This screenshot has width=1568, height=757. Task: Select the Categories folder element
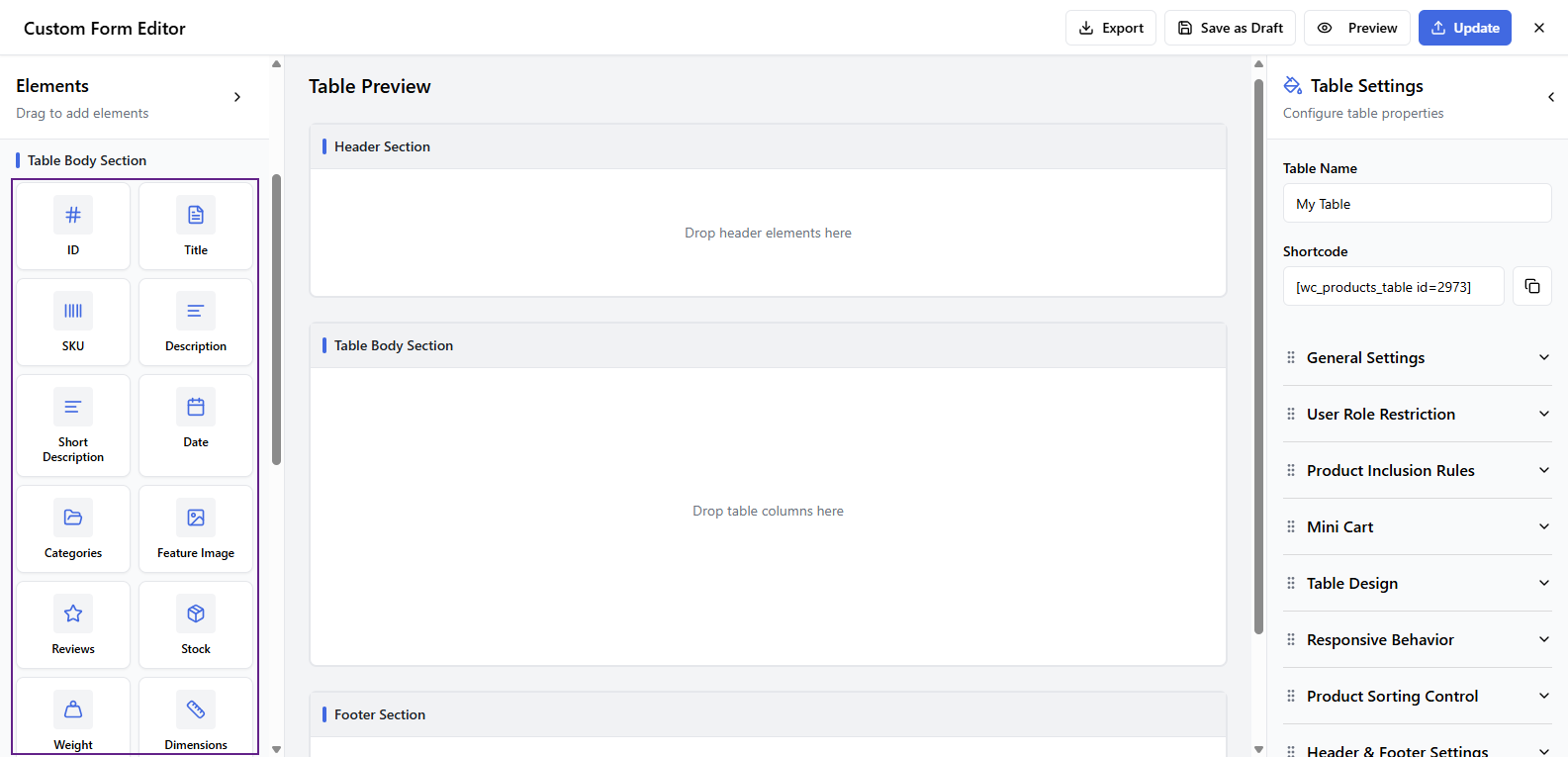coord(73,528)
